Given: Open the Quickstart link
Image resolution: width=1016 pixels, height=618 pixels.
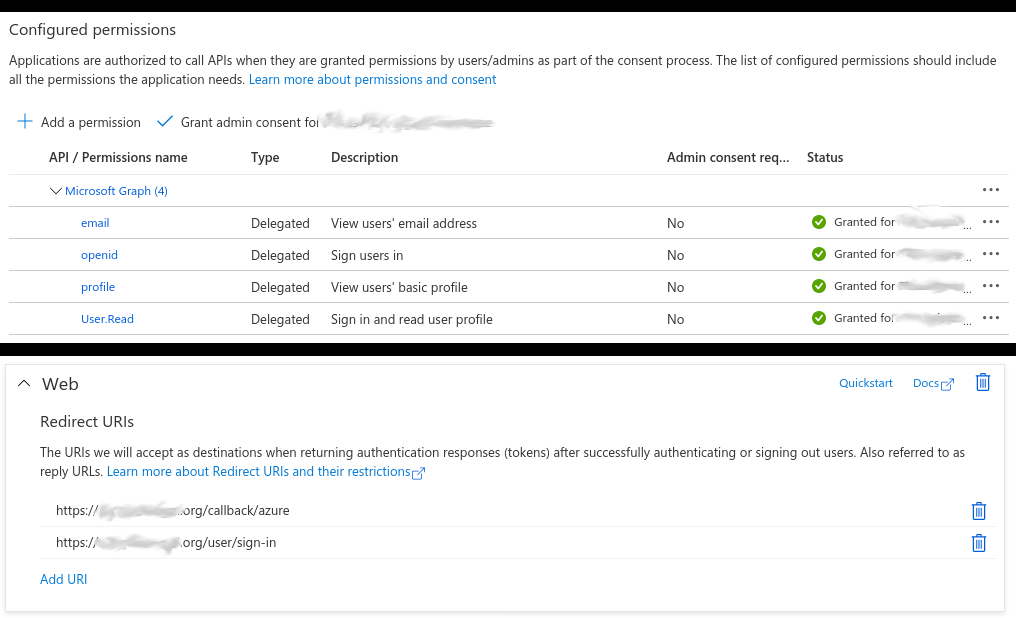Looking at the screenshot, I should (x=866, y=383).
